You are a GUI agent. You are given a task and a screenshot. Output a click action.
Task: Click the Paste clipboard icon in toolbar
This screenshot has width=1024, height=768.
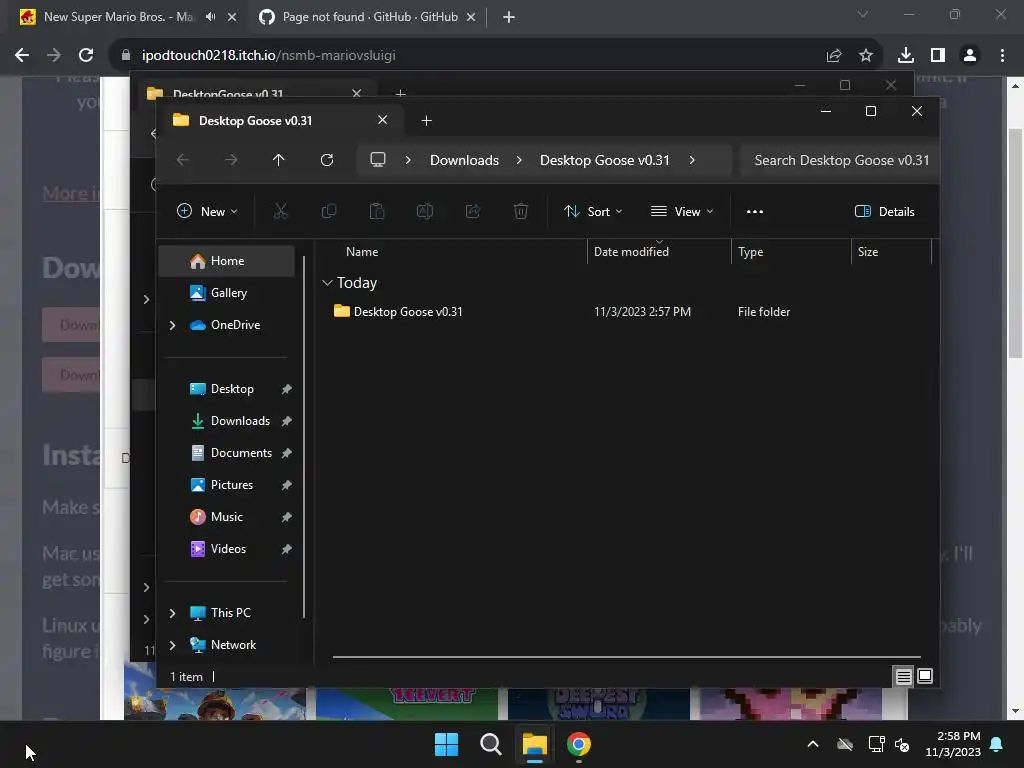377,211
